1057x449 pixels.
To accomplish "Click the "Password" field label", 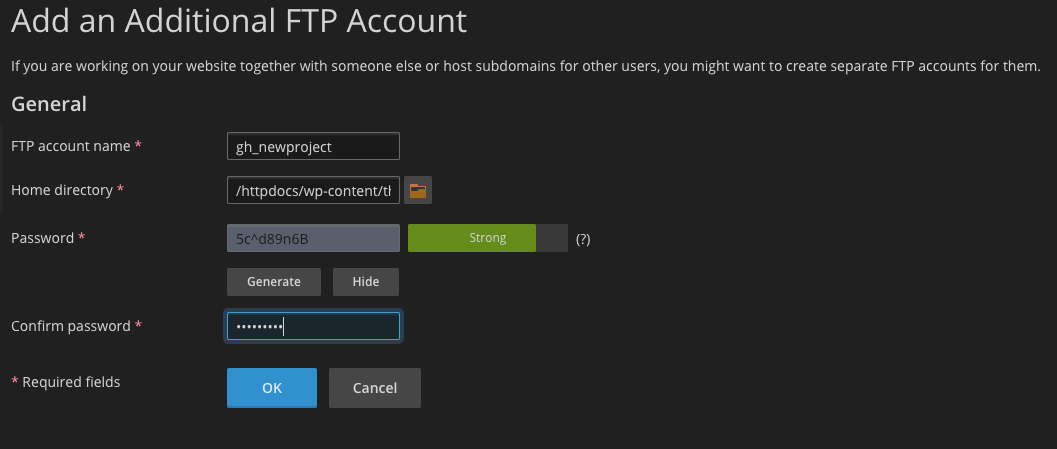I will coord(43,238).
